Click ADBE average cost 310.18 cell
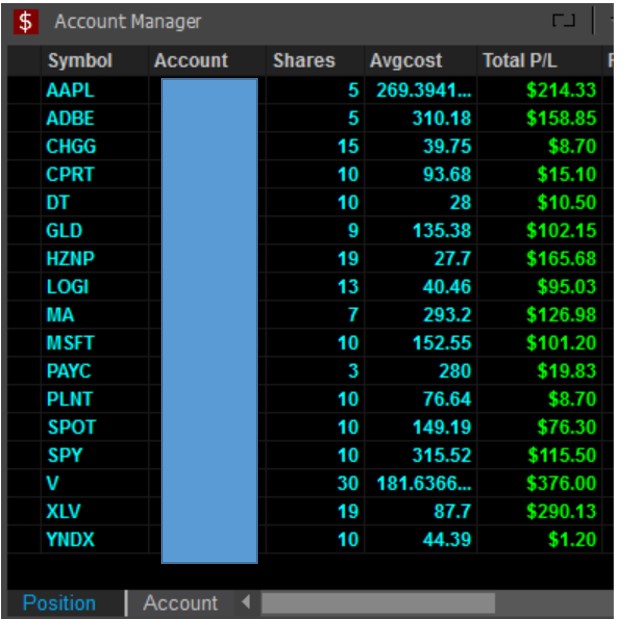The image size is (642, 619). [x=440, y=118]
